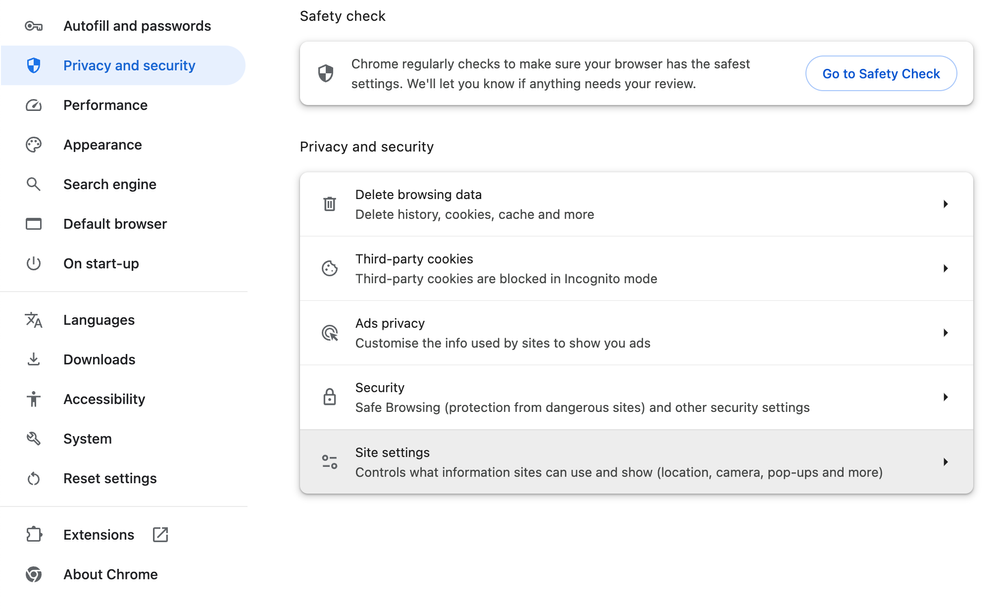Screen dimensions: 999x609
Task: Click the padlock icon in the Security row
Action: point(329,396)
